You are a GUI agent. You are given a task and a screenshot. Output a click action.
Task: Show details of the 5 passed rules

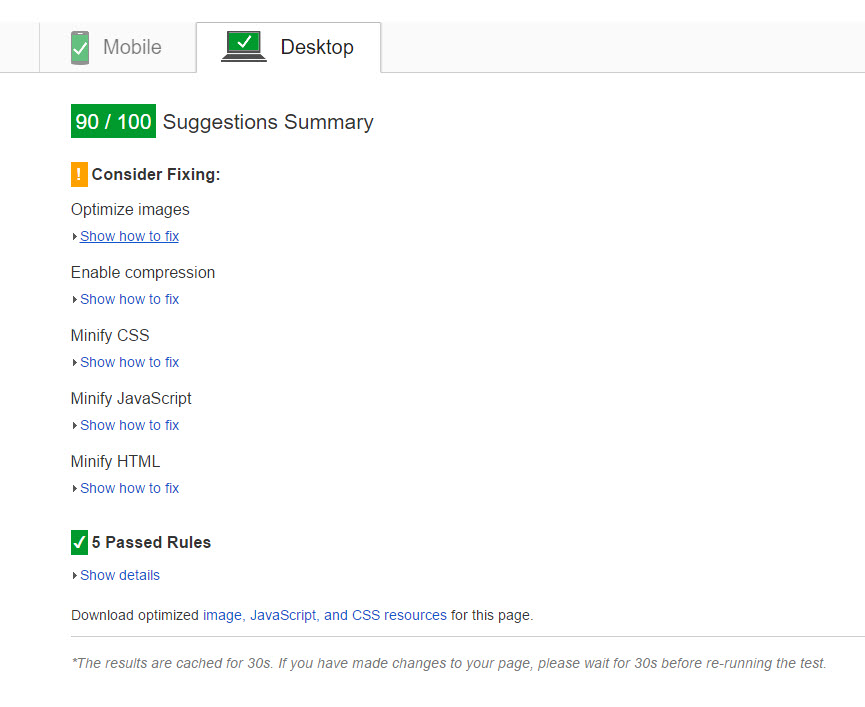point(120,575)
